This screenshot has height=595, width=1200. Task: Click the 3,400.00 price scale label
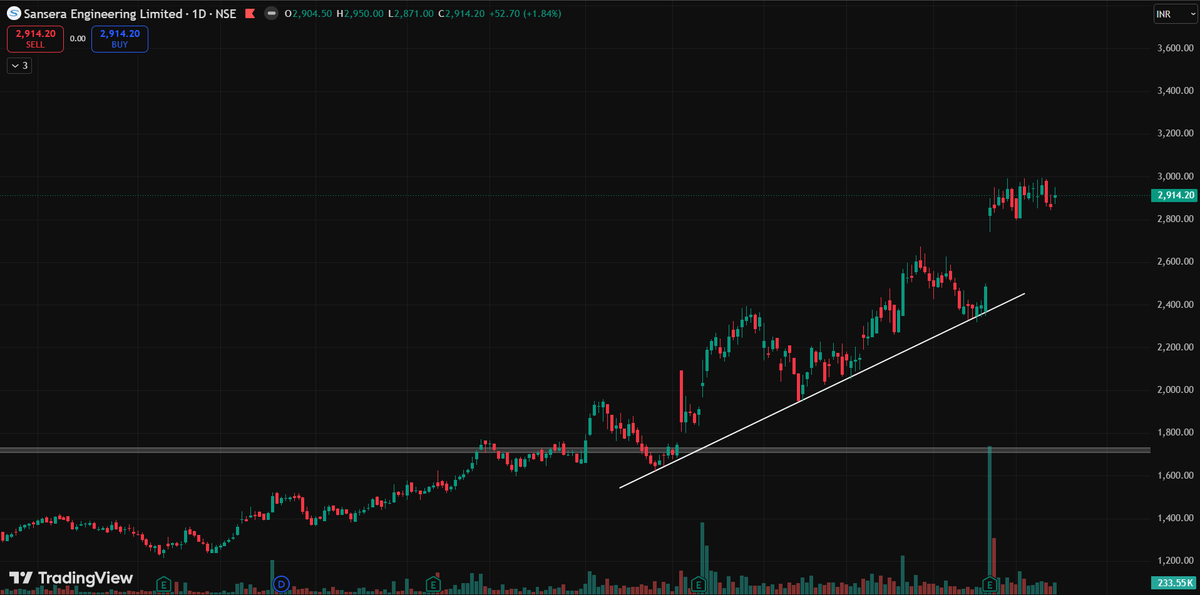click(1176, 91)
